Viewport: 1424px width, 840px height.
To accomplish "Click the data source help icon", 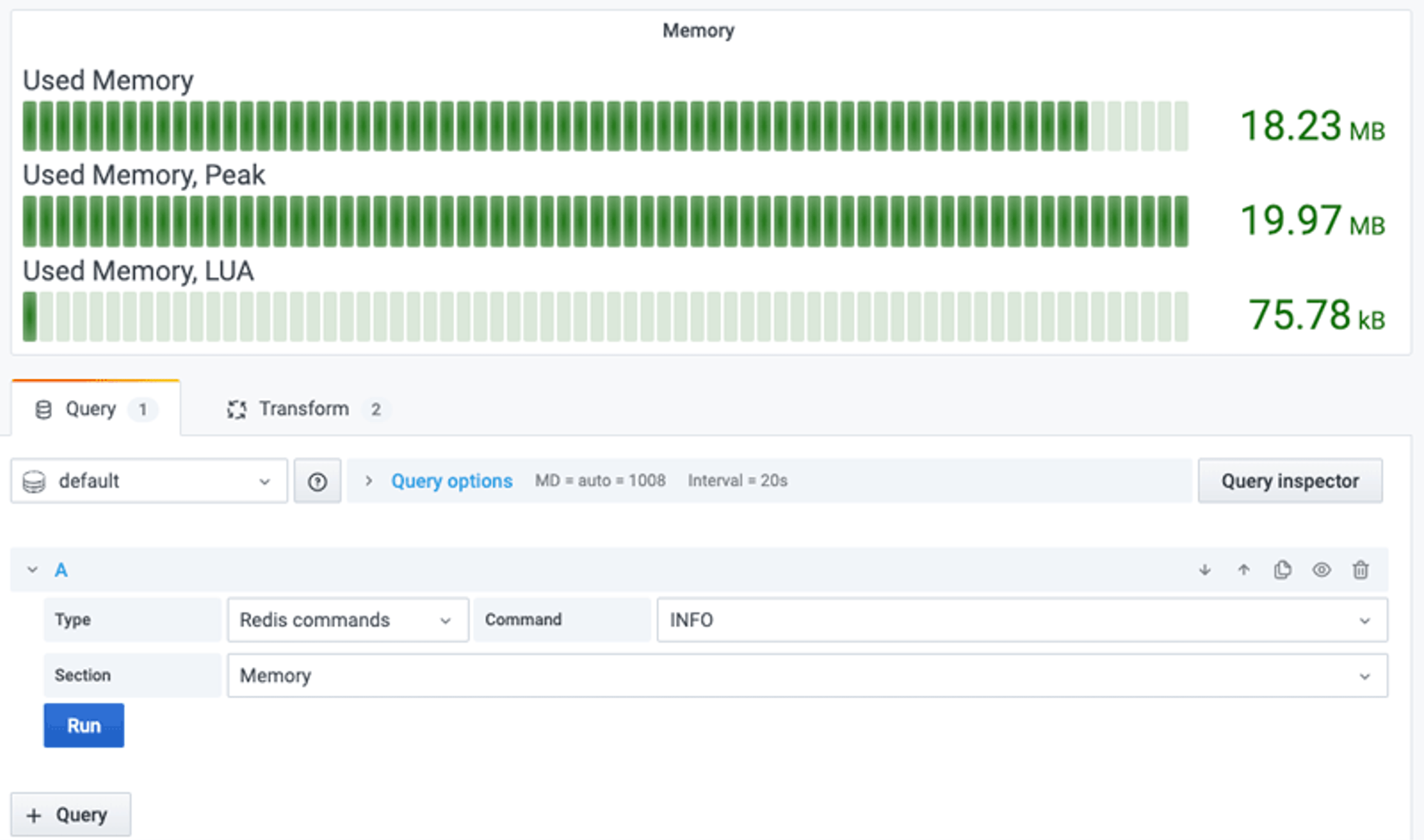I will click(317, 482).
